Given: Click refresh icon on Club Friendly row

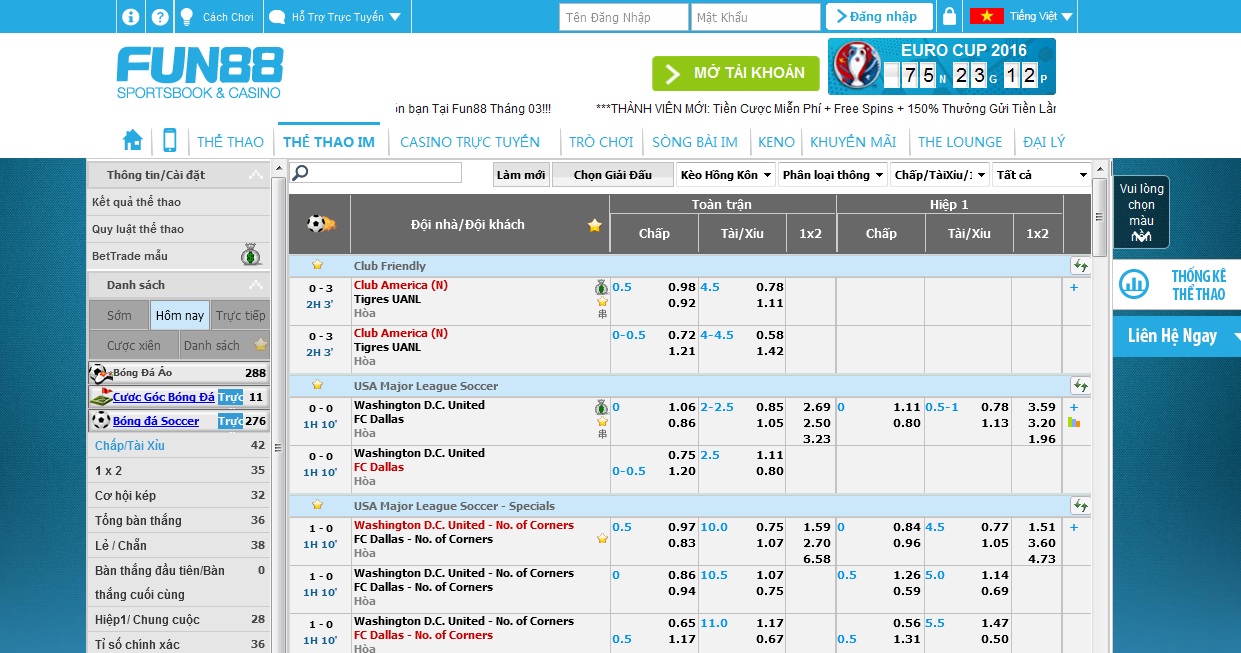Looking at the screenshot, I should point(1080,266).
